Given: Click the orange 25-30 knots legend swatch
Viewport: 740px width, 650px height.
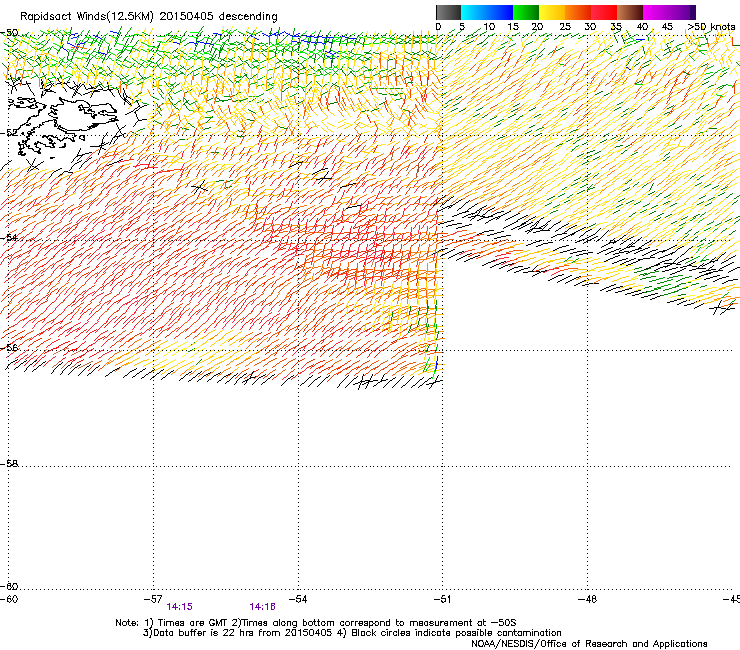Looking at the screenshot, I should [578, 12].
